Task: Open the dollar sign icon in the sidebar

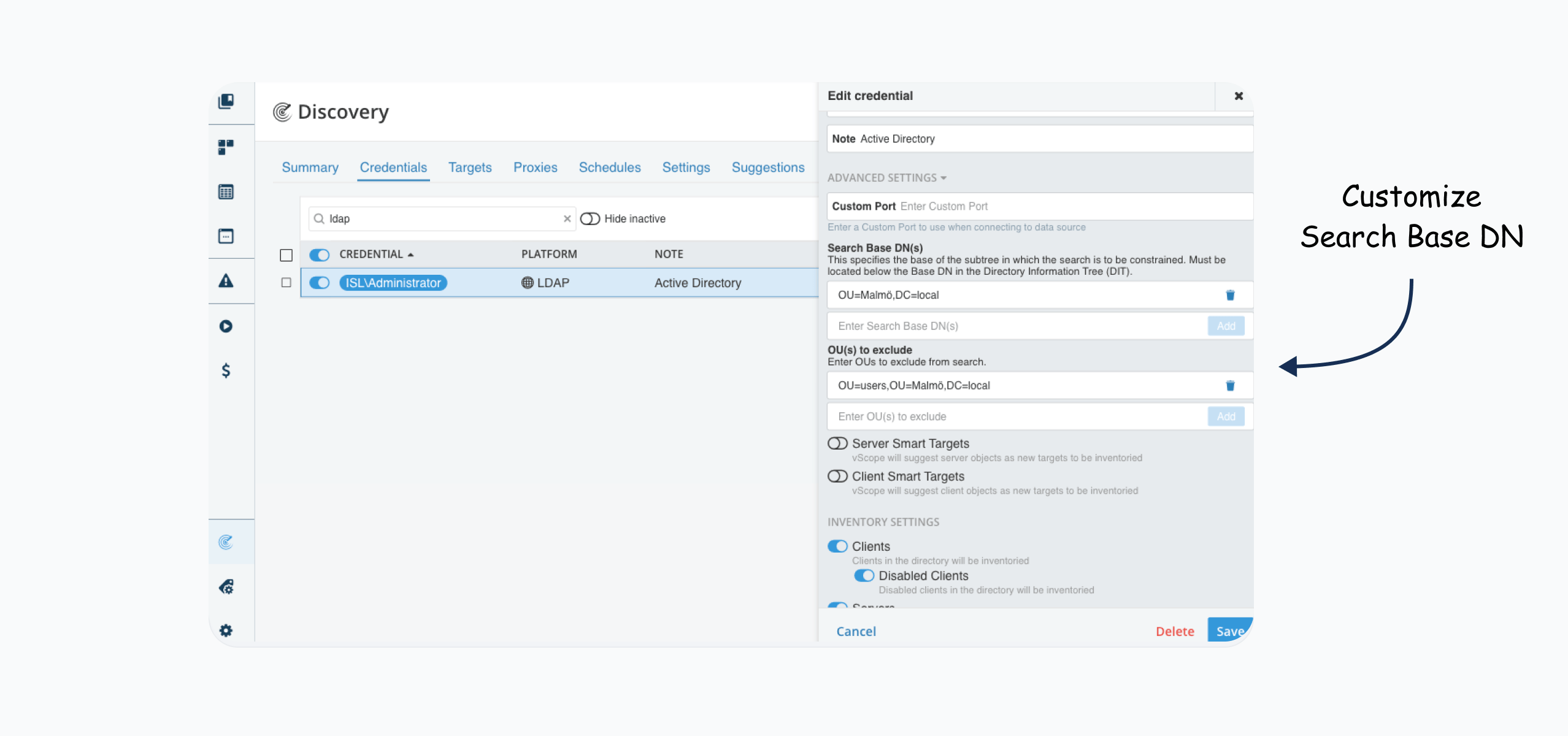Action: pos(226,370)
